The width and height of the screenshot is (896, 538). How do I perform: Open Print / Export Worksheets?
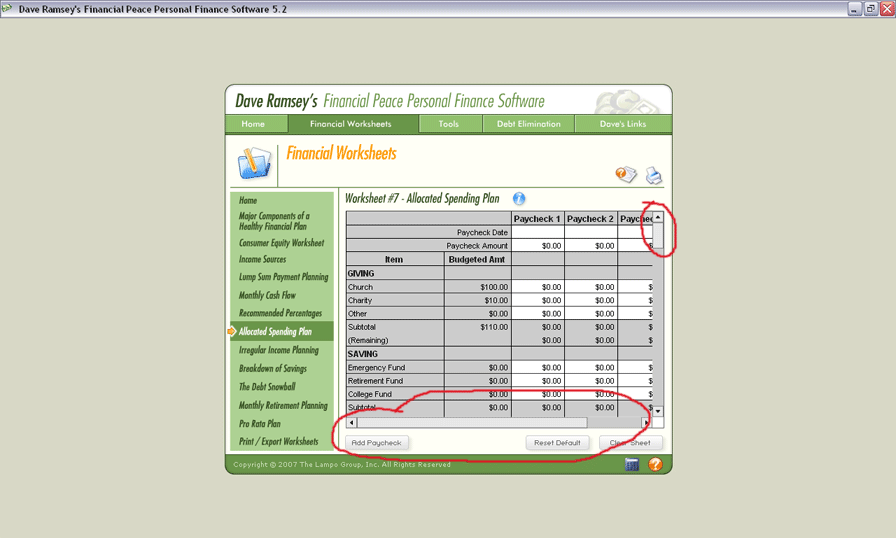(x=278, y=441)
